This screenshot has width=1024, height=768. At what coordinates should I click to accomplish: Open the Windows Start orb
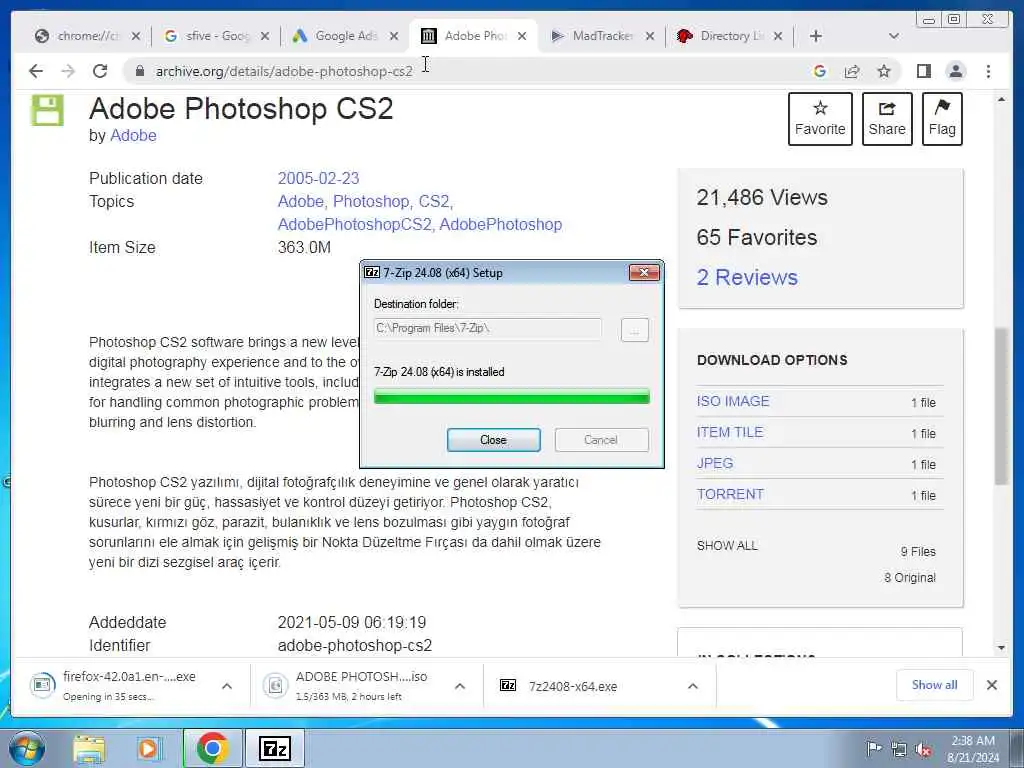tap(25, 748)
